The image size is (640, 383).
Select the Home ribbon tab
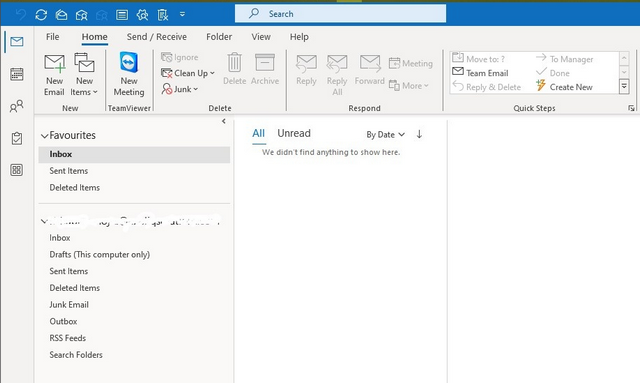click(x=94, y=37)
